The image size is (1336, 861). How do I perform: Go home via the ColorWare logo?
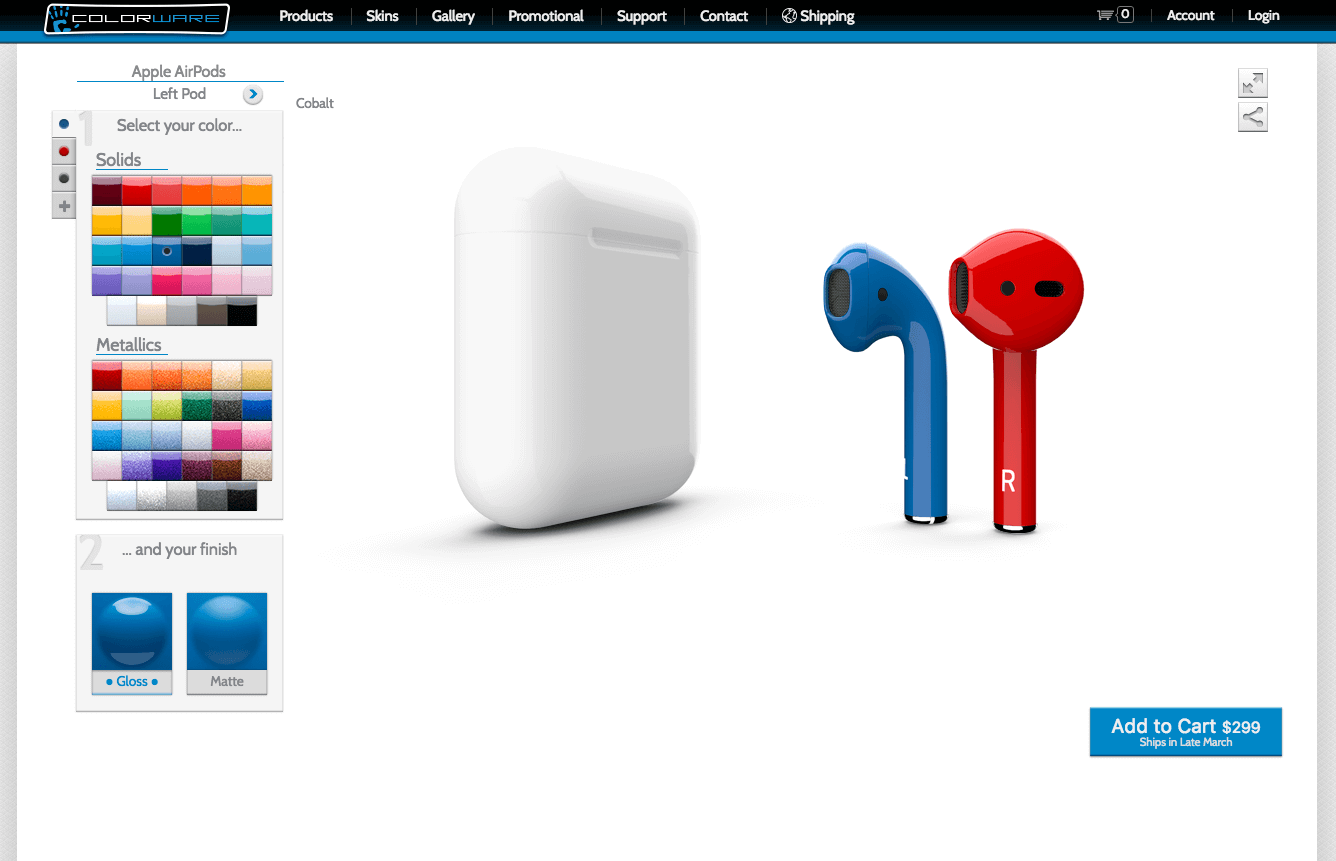click(x=137, y=18)
